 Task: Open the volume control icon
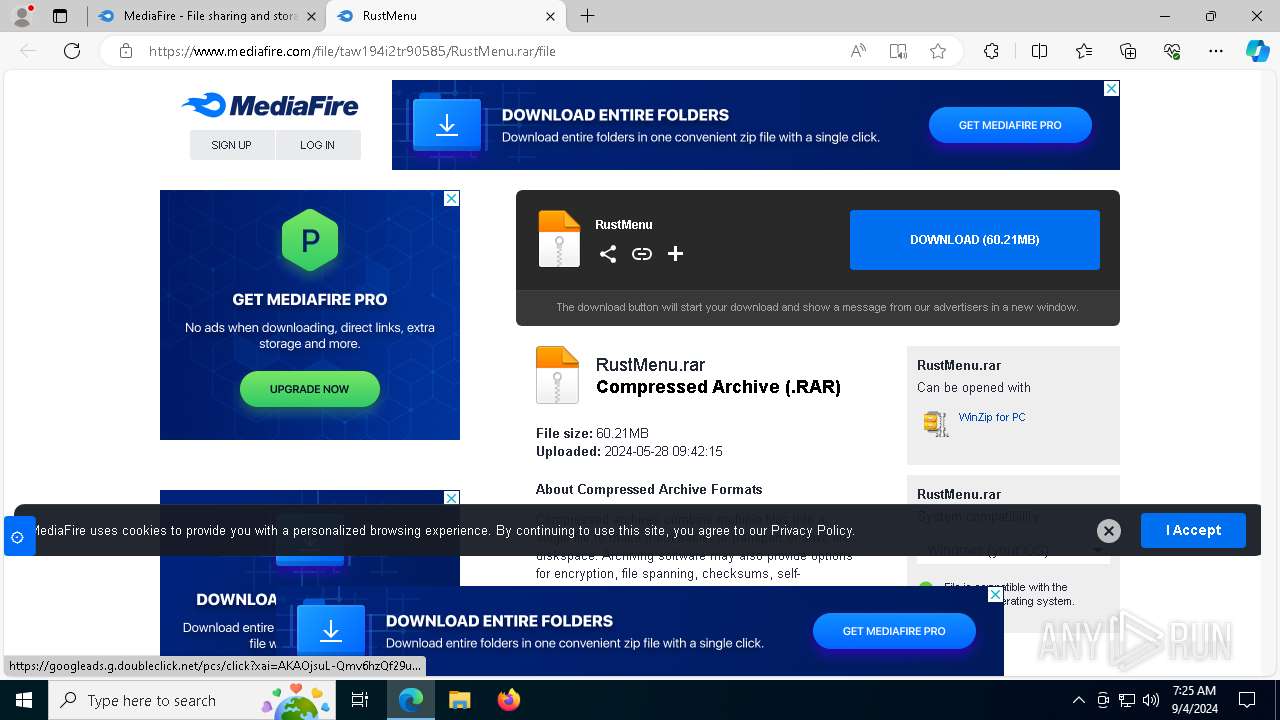pyautogui.click(x=1151, y=700)
